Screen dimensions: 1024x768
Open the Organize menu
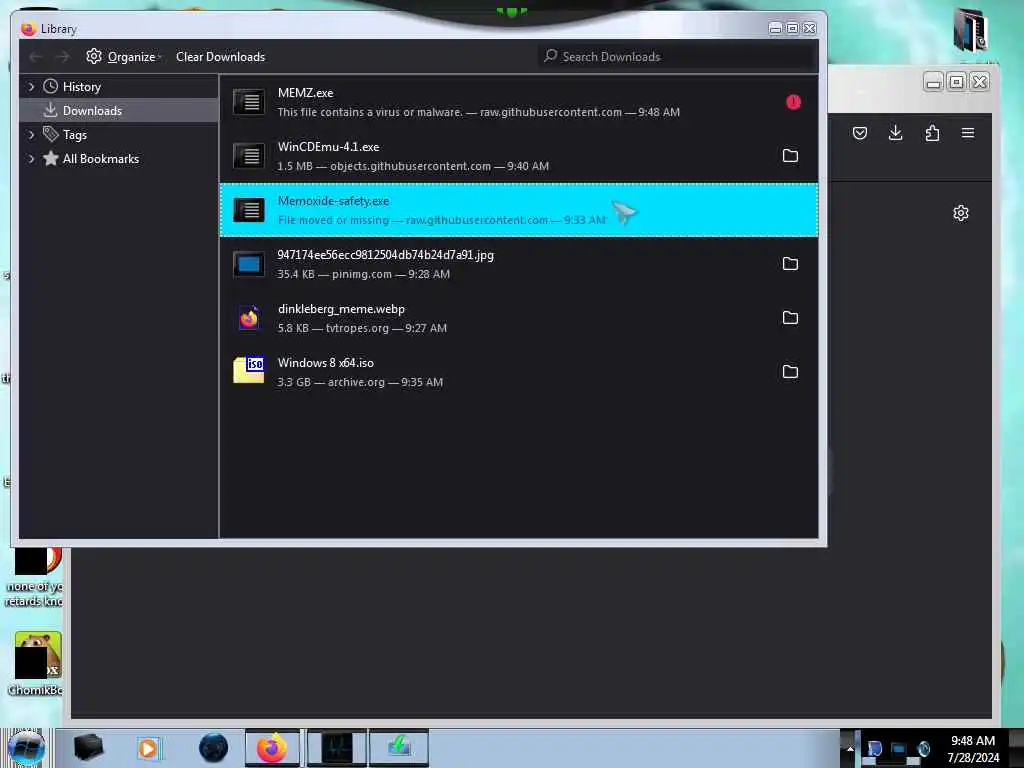coord(124,57)
